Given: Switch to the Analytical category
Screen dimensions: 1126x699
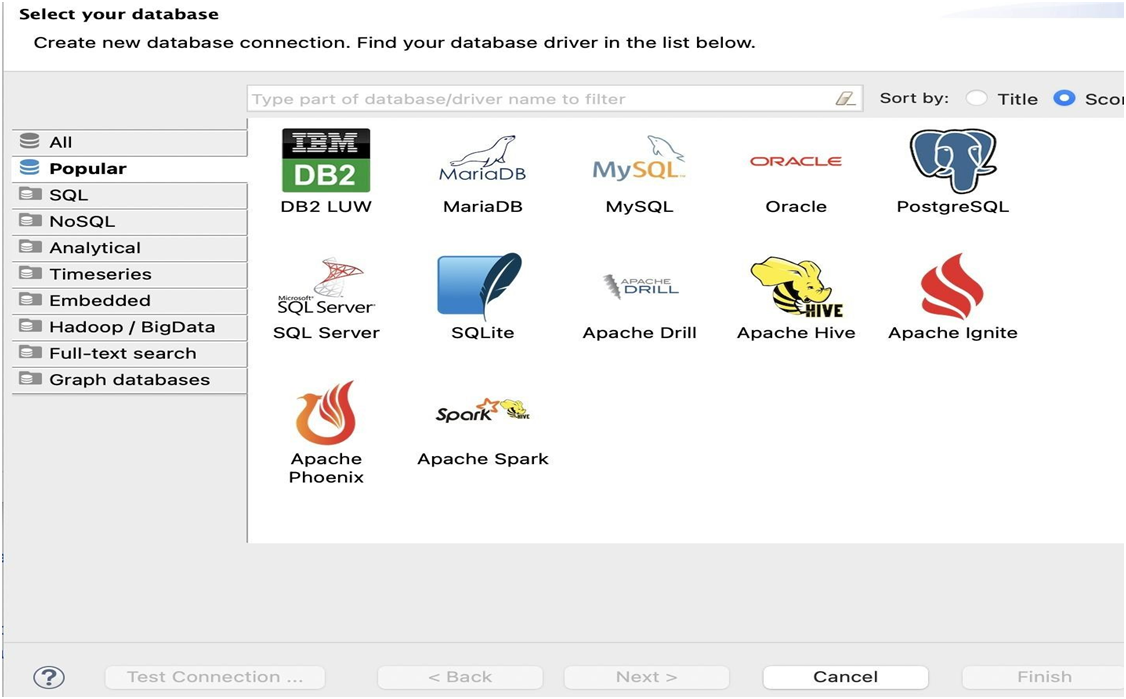Looking at the screenshot, I should click(x=130, y=249).
